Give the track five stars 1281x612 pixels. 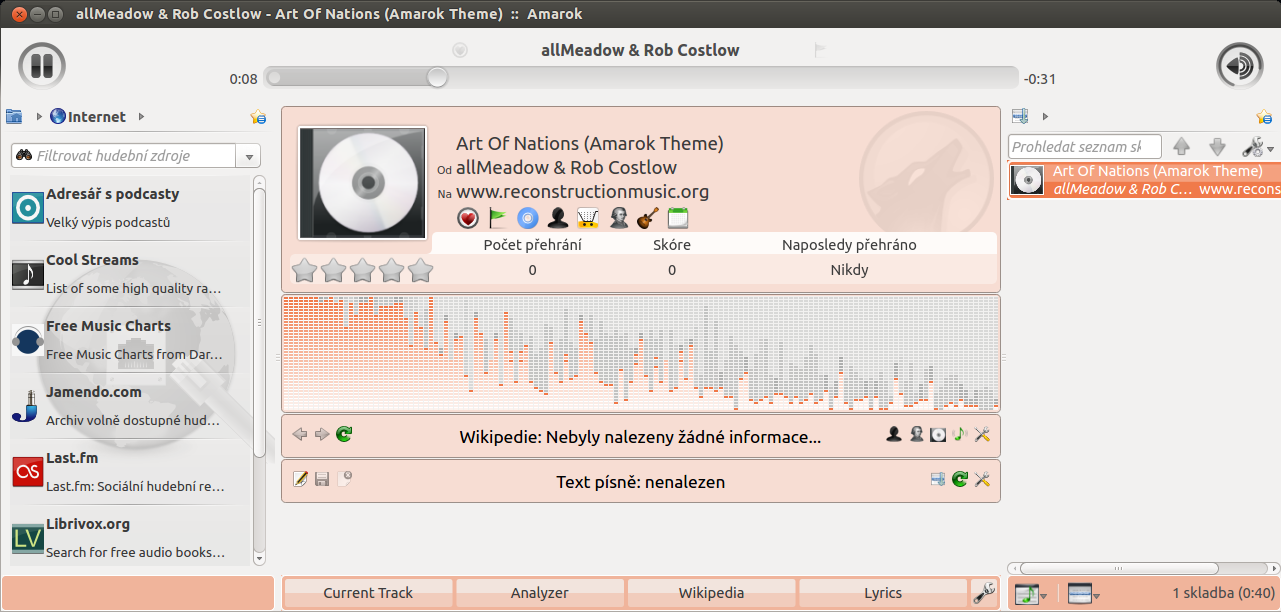click(420, 270)
